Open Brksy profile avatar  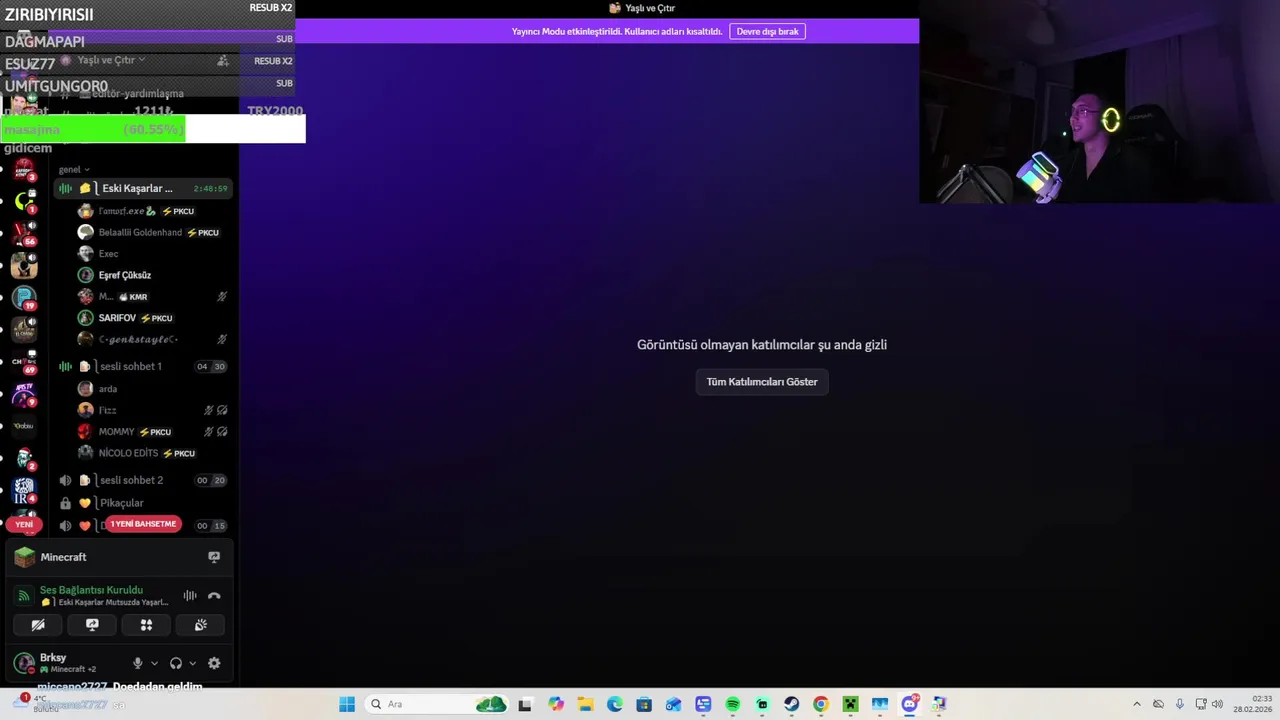click(24, 663)
